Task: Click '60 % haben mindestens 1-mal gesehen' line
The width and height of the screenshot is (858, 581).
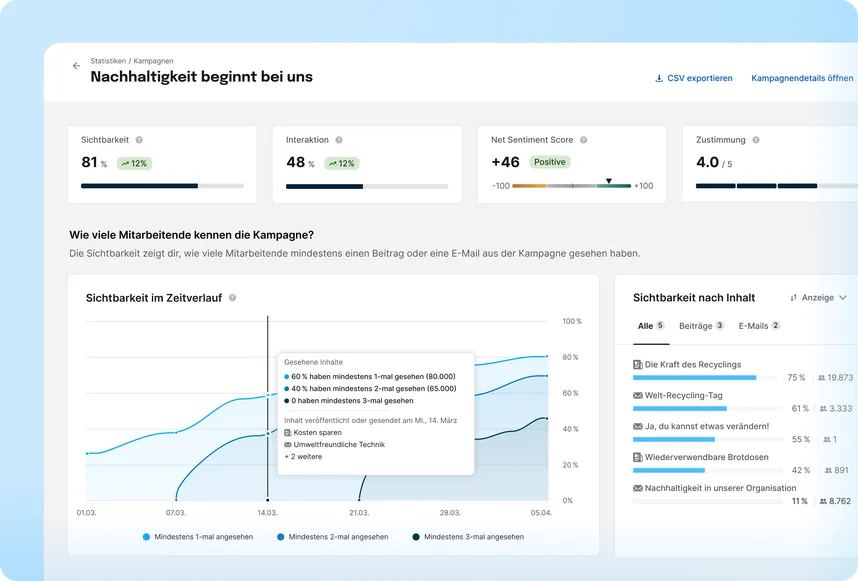Action: coord(370,376)
